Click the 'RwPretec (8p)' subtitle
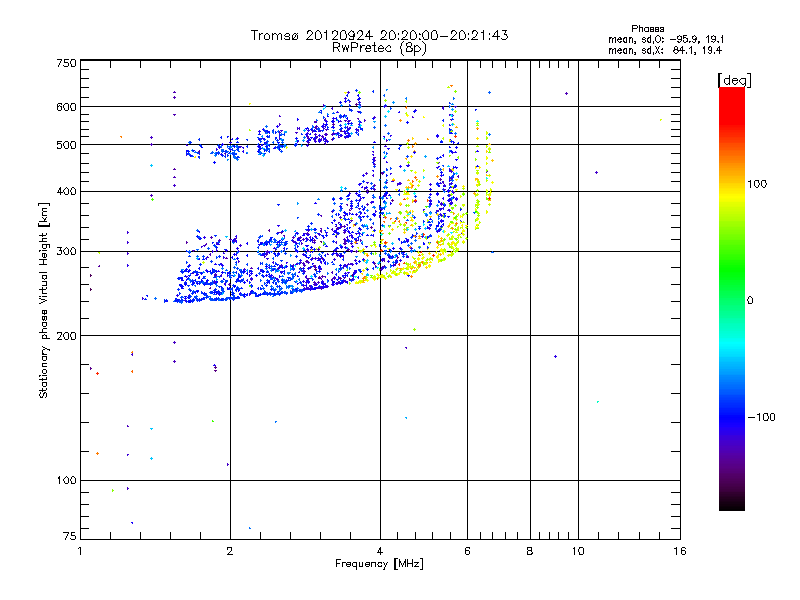This screenshot has width=800, height=600. tap(379, 48)
